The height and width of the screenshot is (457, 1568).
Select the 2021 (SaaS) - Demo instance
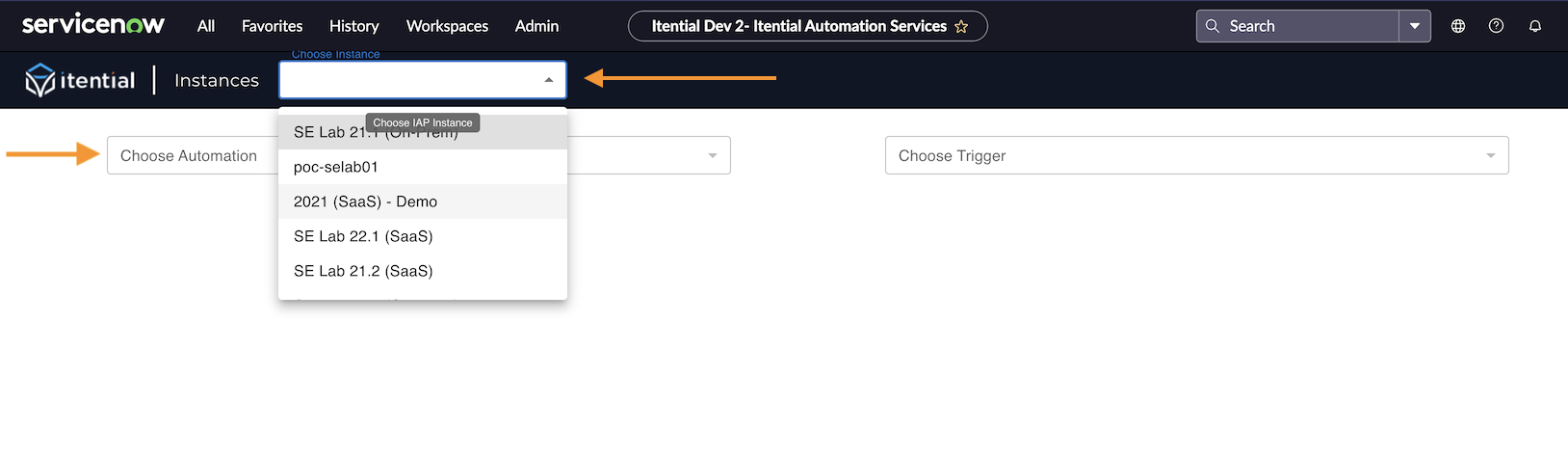pyautogui.click(x=365, y=202)
